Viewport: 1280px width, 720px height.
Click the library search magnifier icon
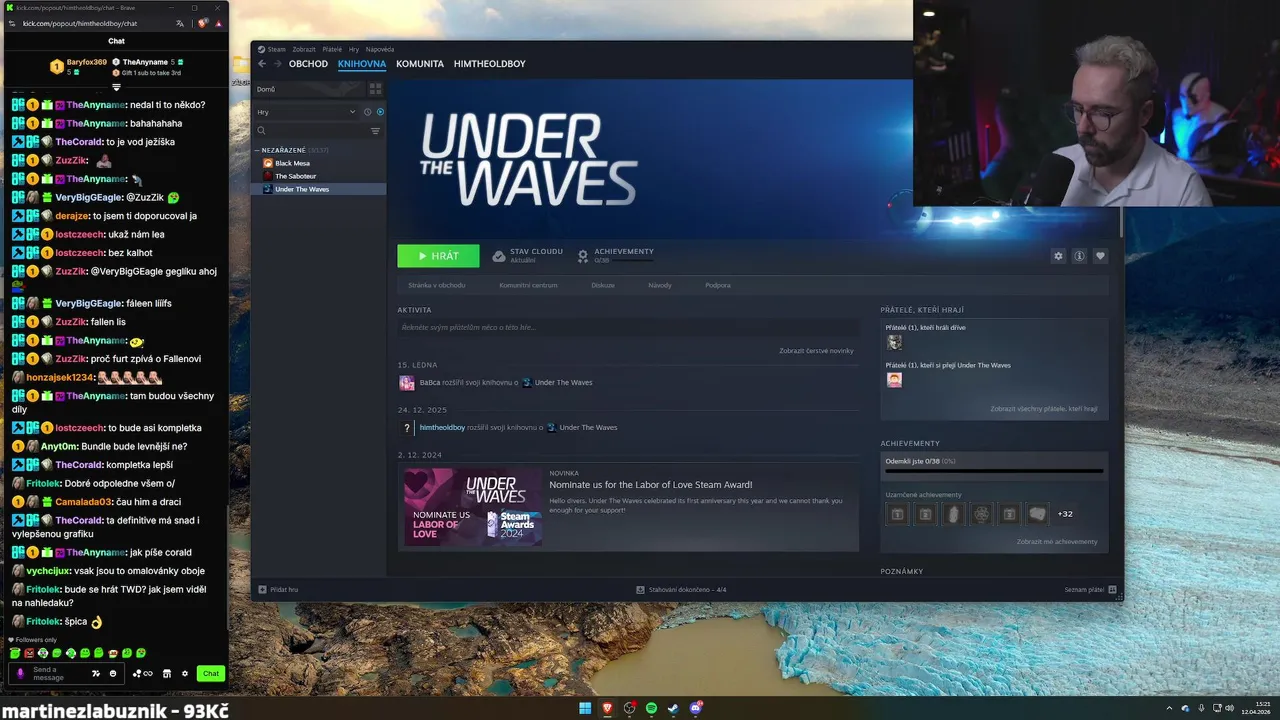pyautogui.click(x=261, y=131)
